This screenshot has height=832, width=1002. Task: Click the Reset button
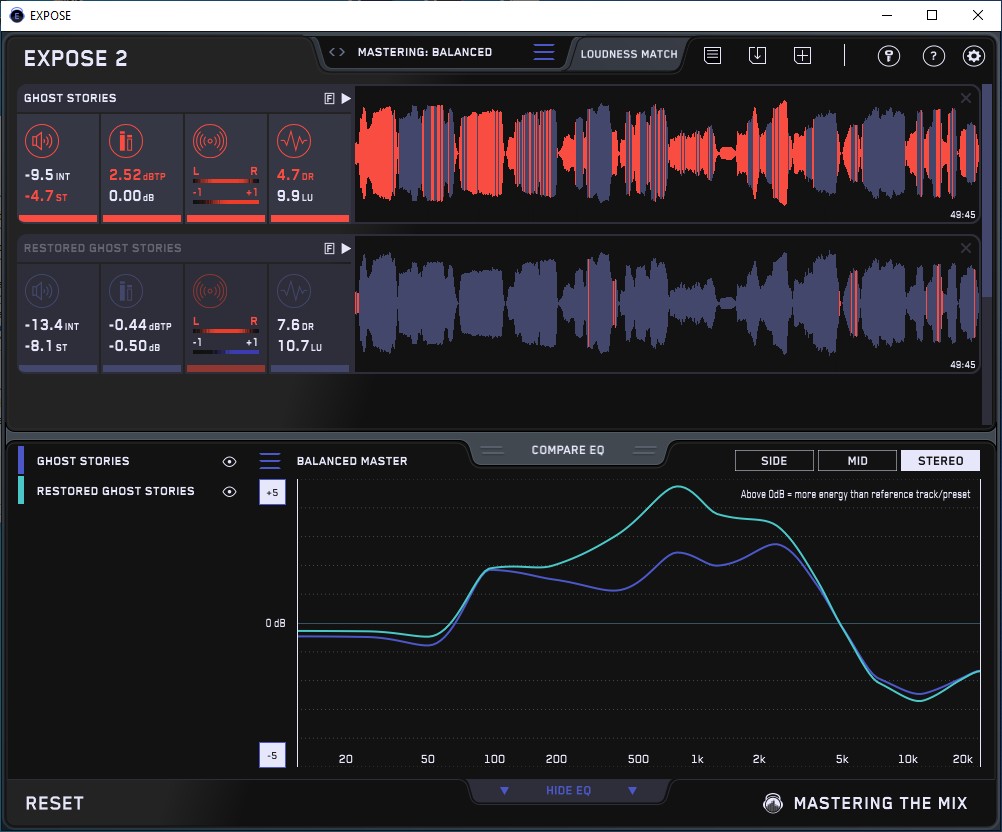[55, 803]
